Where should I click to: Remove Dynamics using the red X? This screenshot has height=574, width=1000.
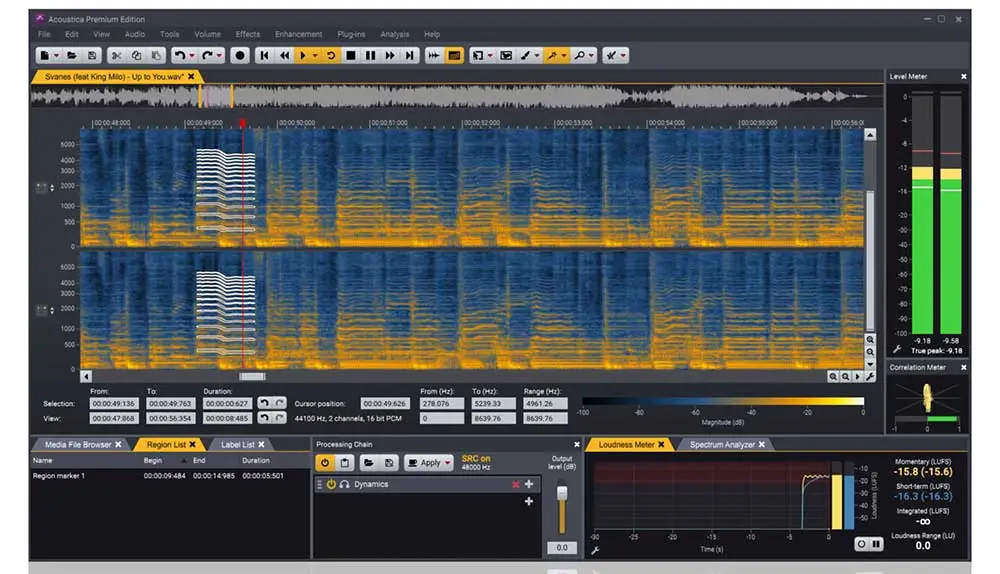tap(516, 484)
